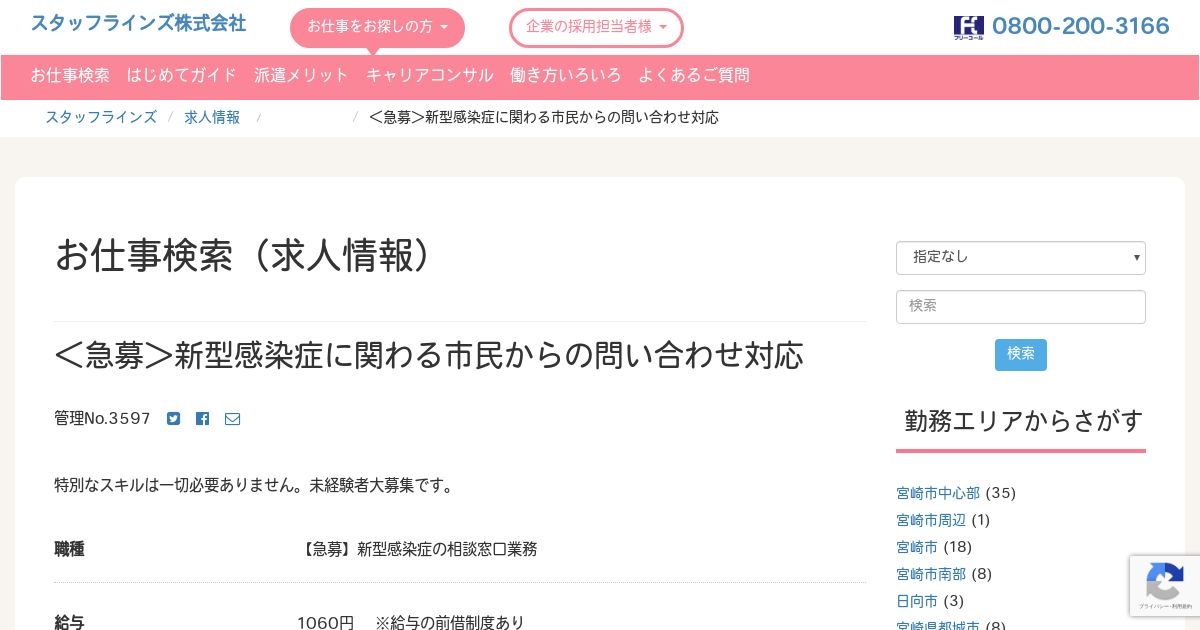
Task: Click the free-call phone logo icon
Action: click(x=969, y=27)
